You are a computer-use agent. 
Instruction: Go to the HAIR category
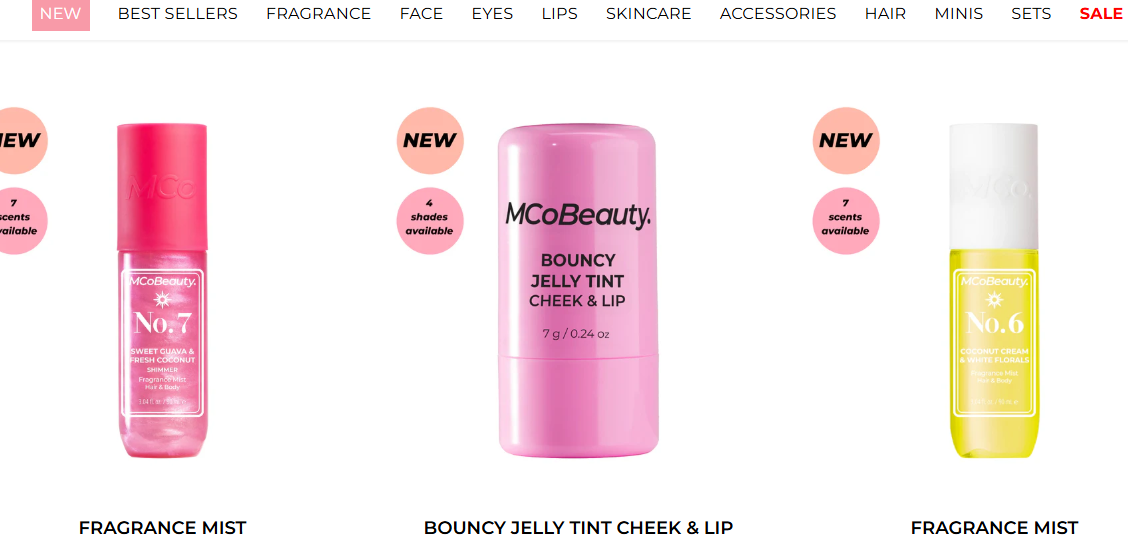pyautogui.click(x=886, y=14)
